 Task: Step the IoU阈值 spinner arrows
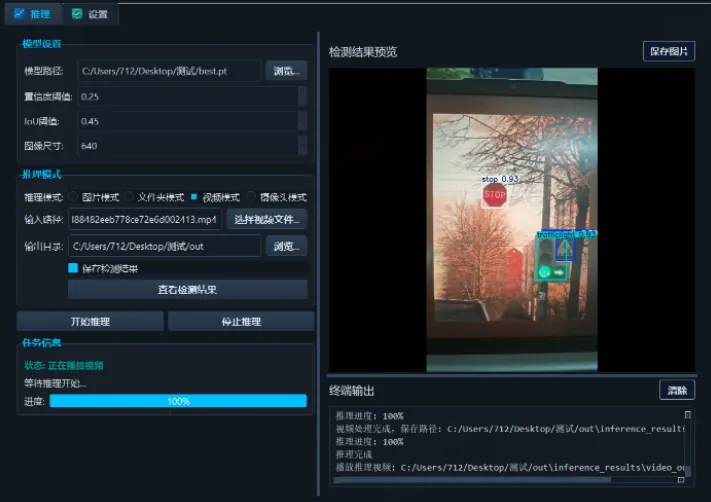pos(302,121)
